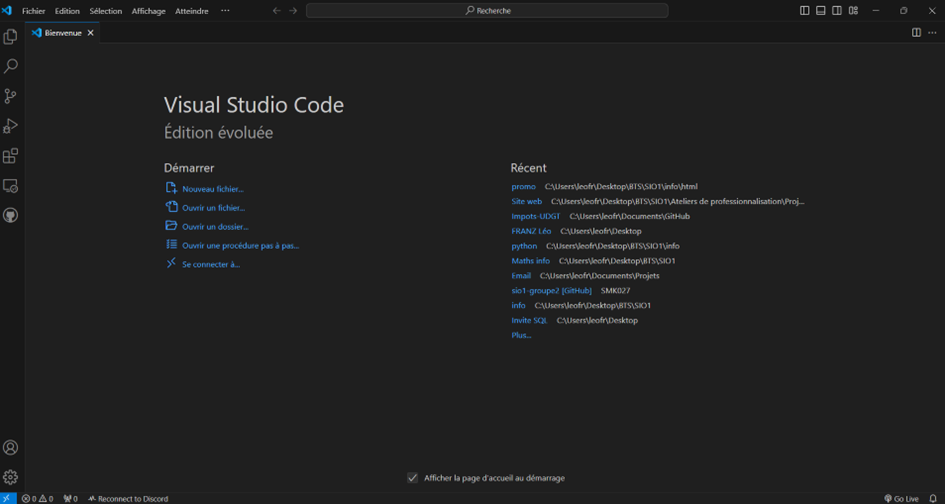Open recent folder python

click(524, 246)
